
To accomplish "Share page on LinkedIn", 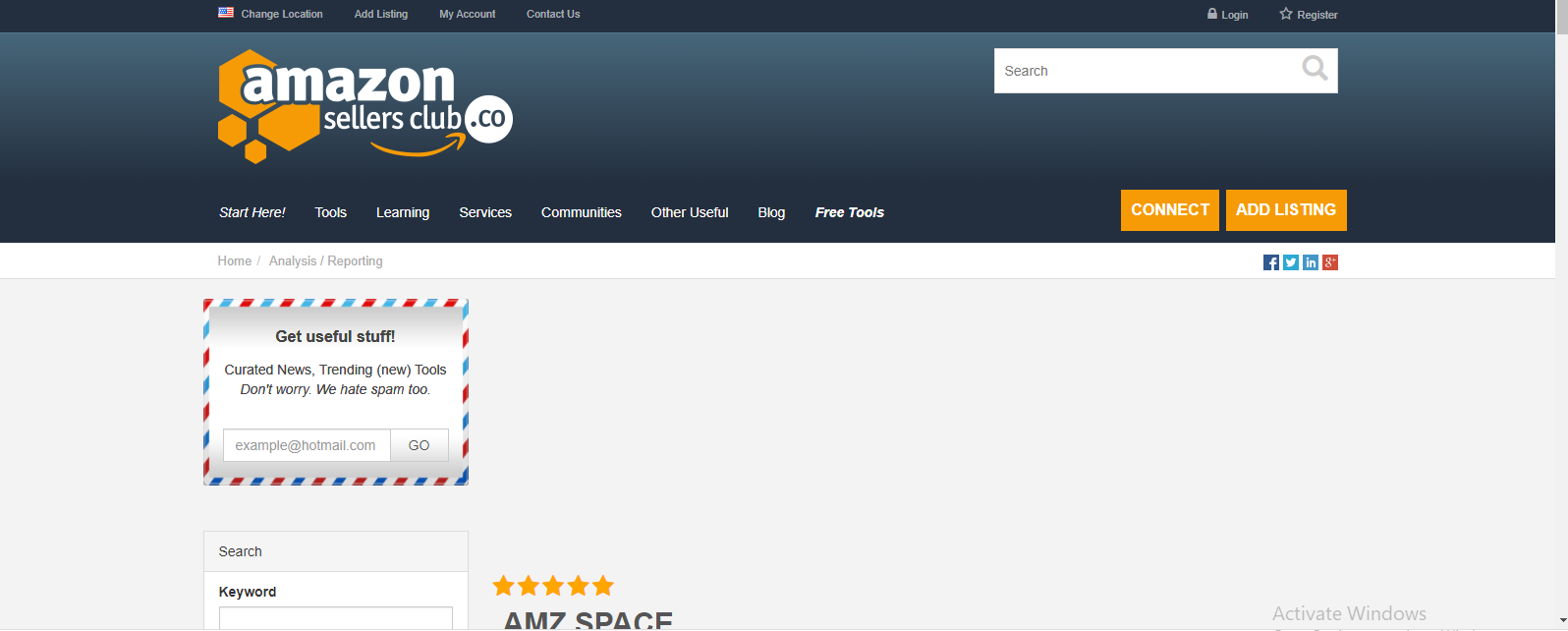I will (x=1311, y=262).
